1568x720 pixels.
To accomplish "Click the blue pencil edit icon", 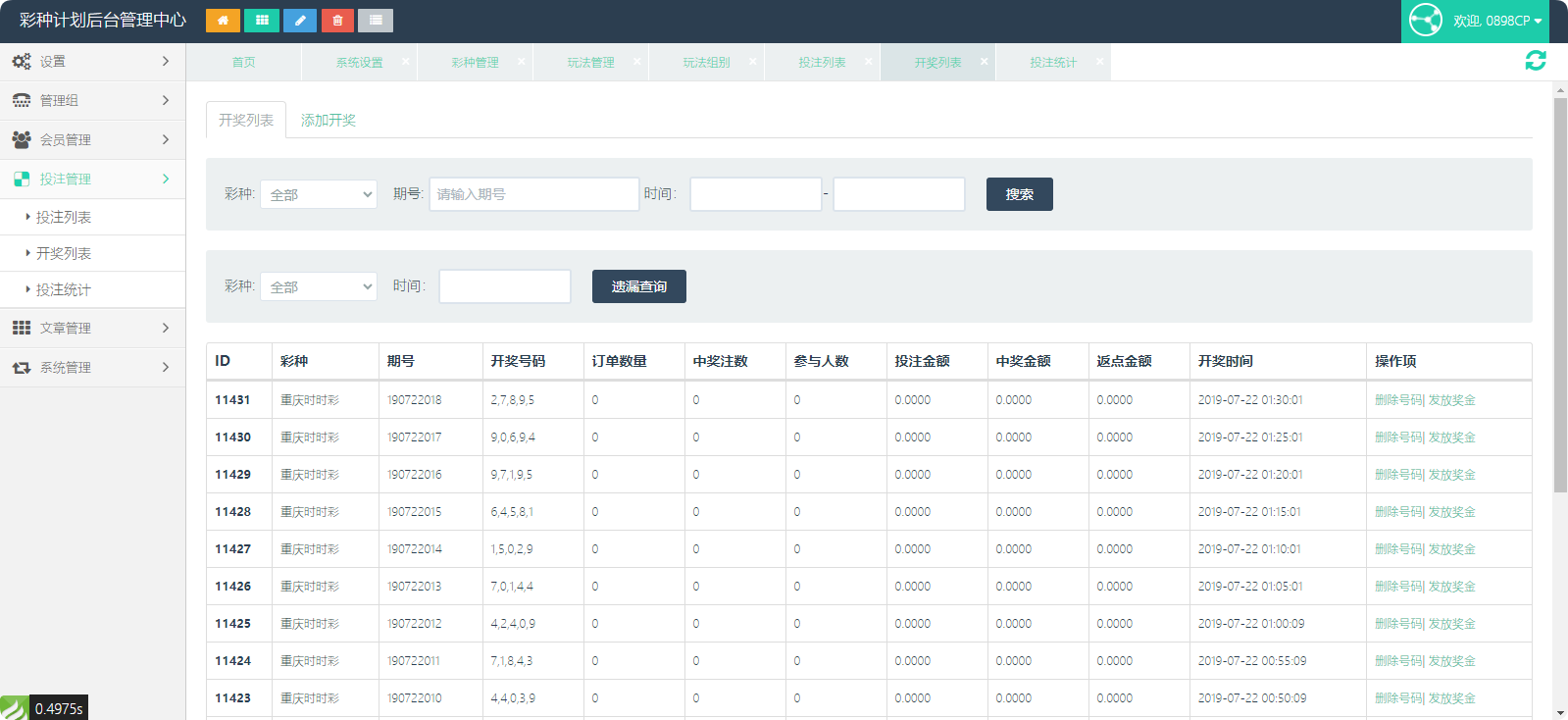I will pos(300,21).
